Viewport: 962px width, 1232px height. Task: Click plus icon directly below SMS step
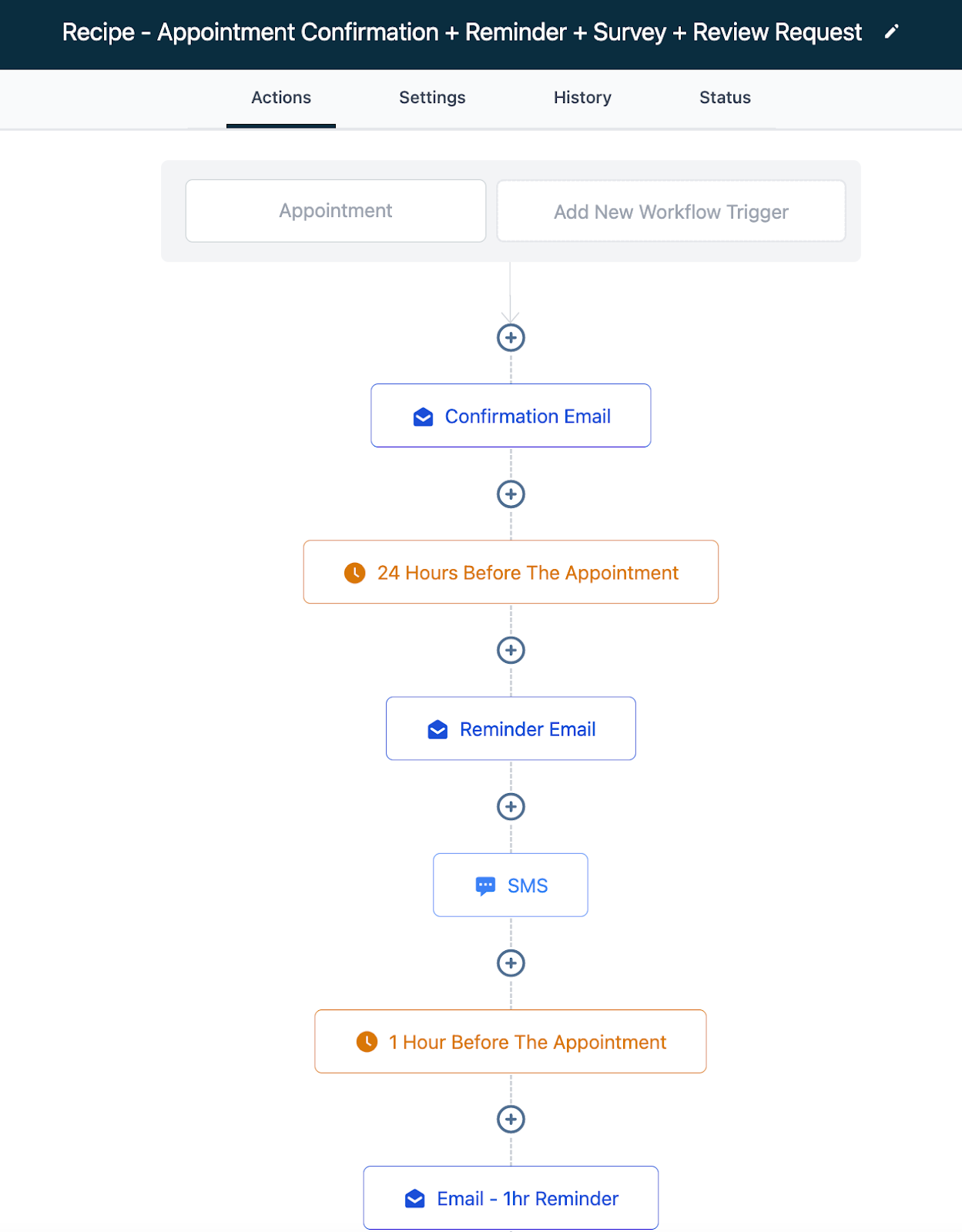point(511,962)
